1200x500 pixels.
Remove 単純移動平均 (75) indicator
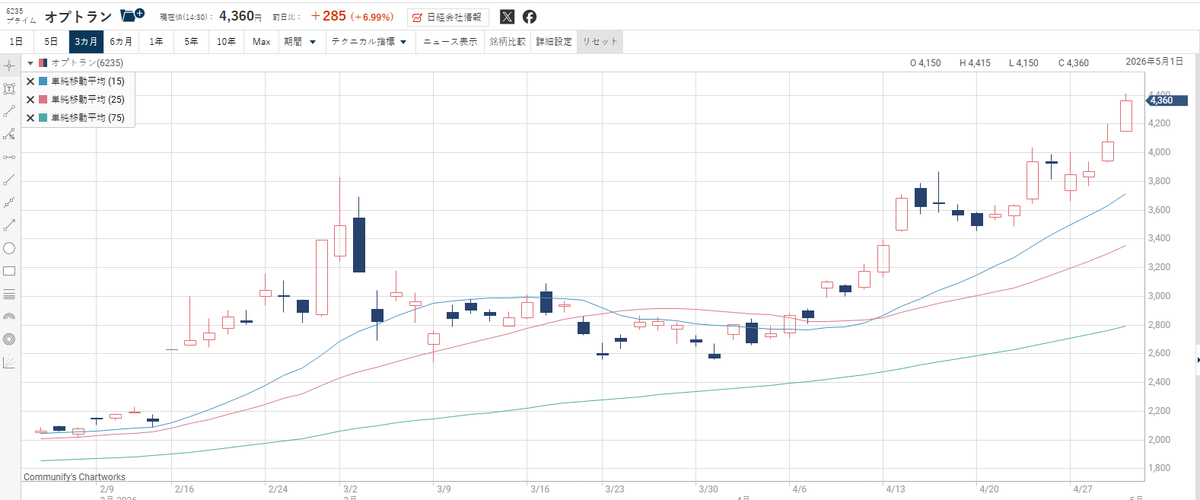30,118
